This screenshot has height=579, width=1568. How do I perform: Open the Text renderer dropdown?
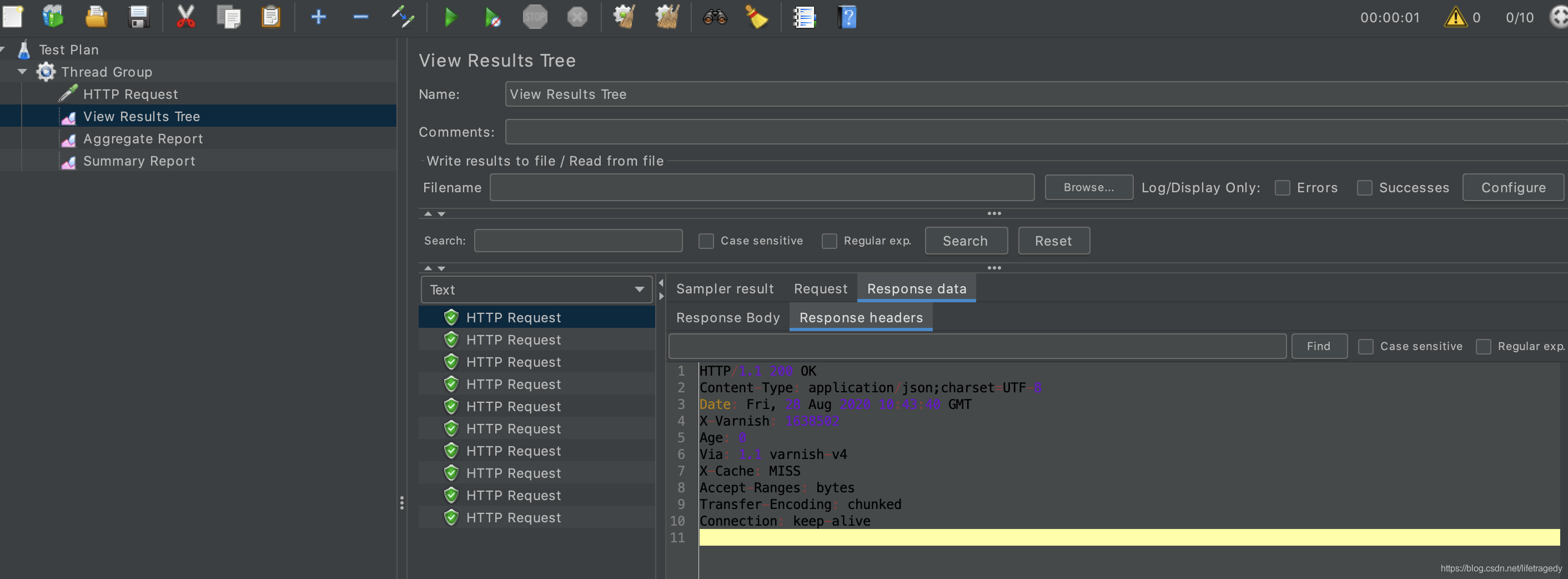pyautogui.click(x=536, y=289)
